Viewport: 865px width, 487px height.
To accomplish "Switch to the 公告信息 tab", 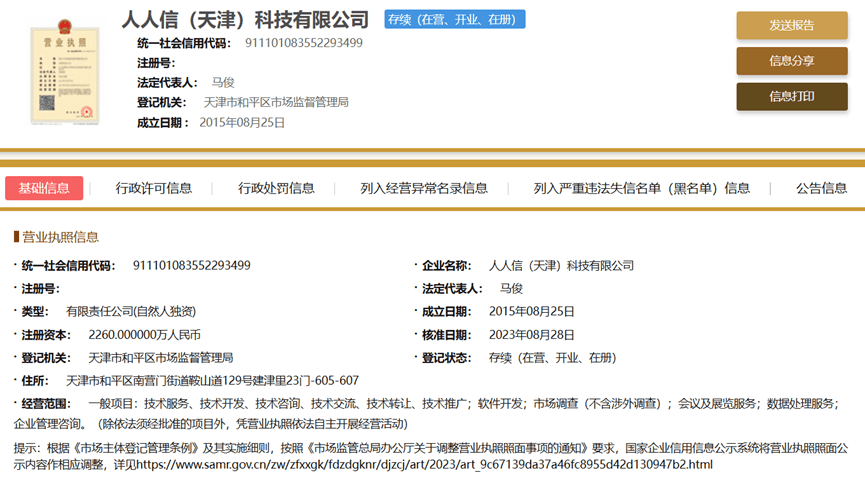I will pyautogui.click(x=821, y=189).
